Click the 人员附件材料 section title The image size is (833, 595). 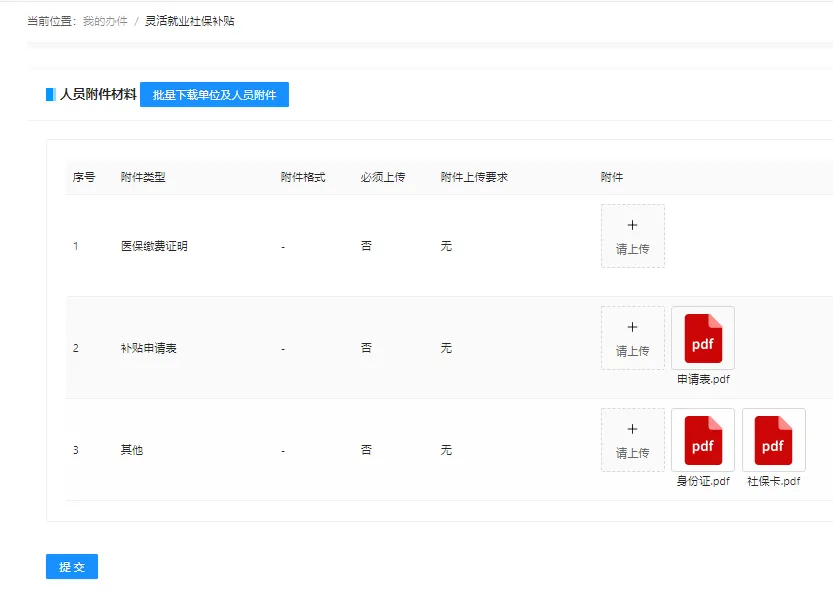[98, 95]
